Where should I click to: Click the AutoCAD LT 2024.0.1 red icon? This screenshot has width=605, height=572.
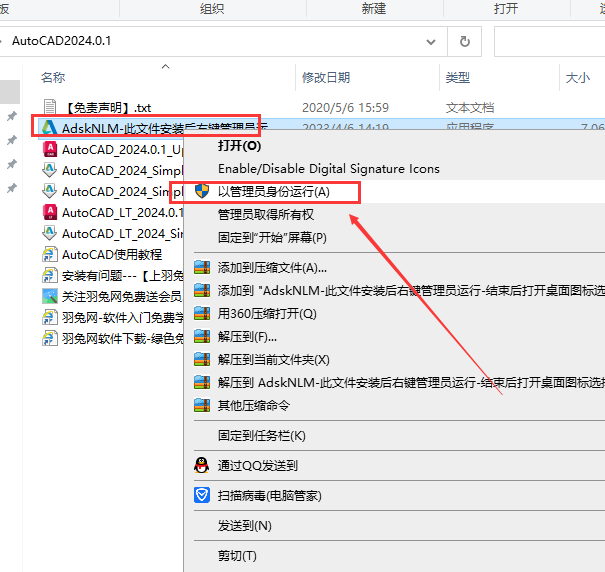tap(50, 212)
